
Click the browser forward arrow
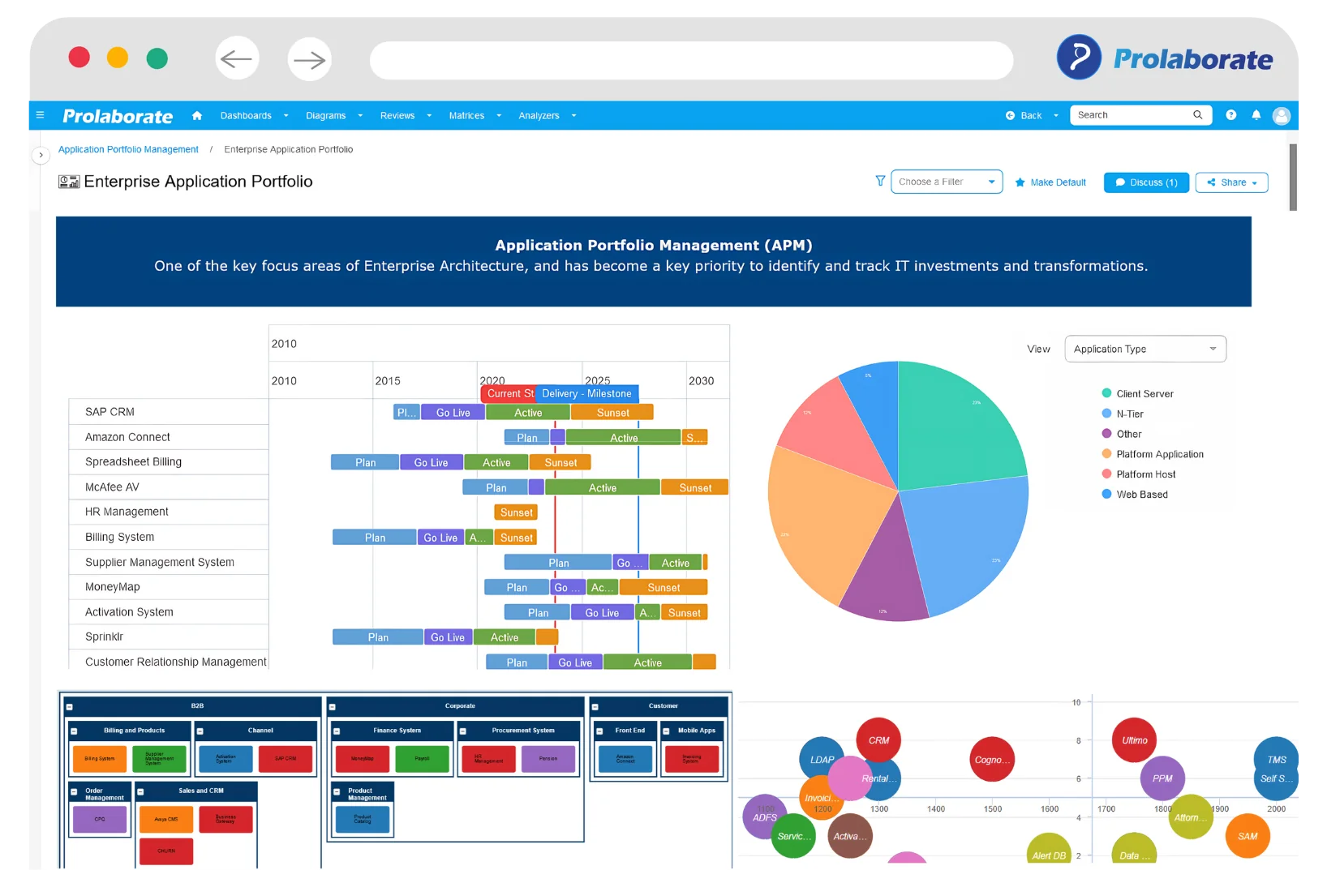pyautogui.click(x=309, y=59)
